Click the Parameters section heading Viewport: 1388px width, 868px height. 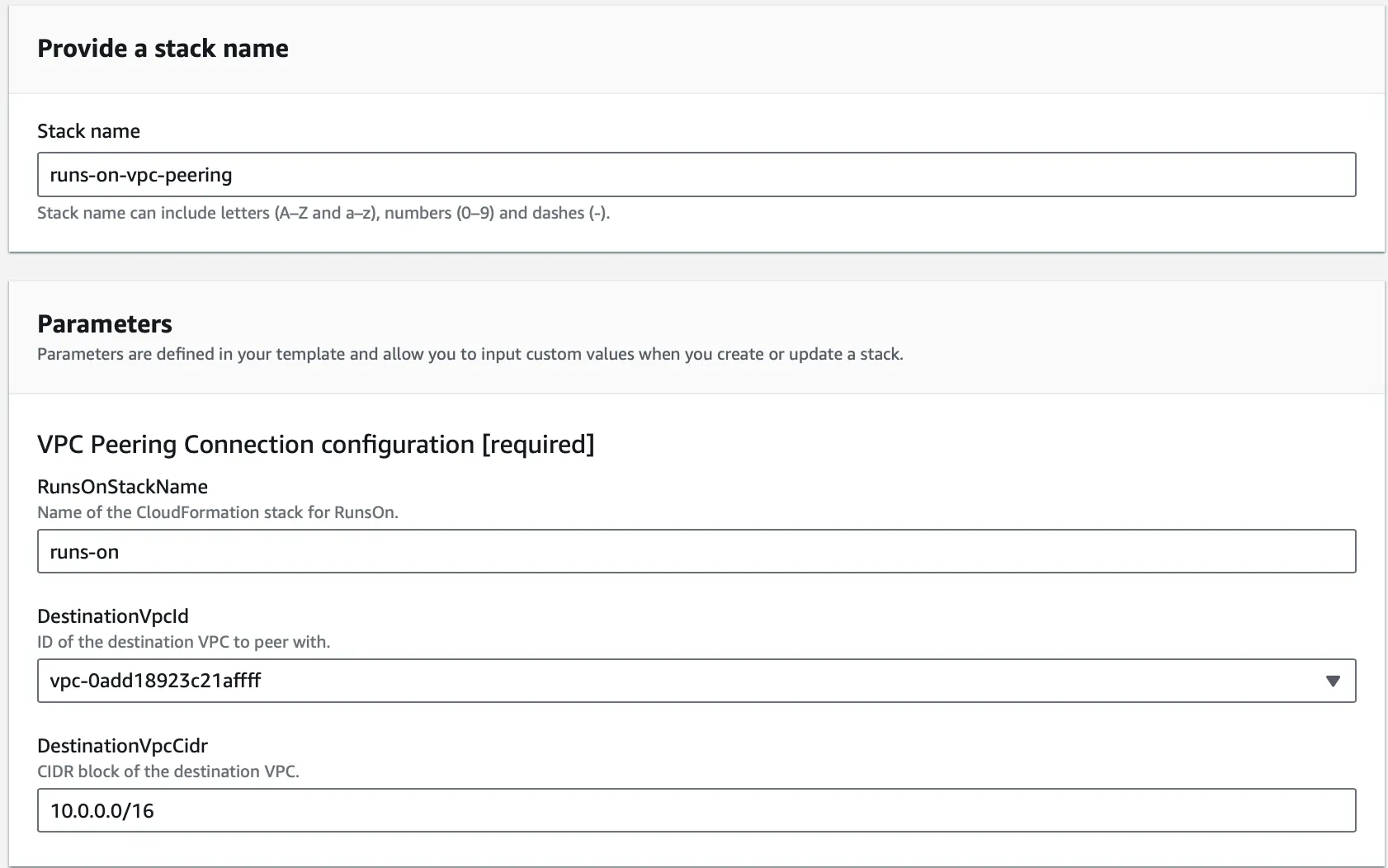pos(104,323)
